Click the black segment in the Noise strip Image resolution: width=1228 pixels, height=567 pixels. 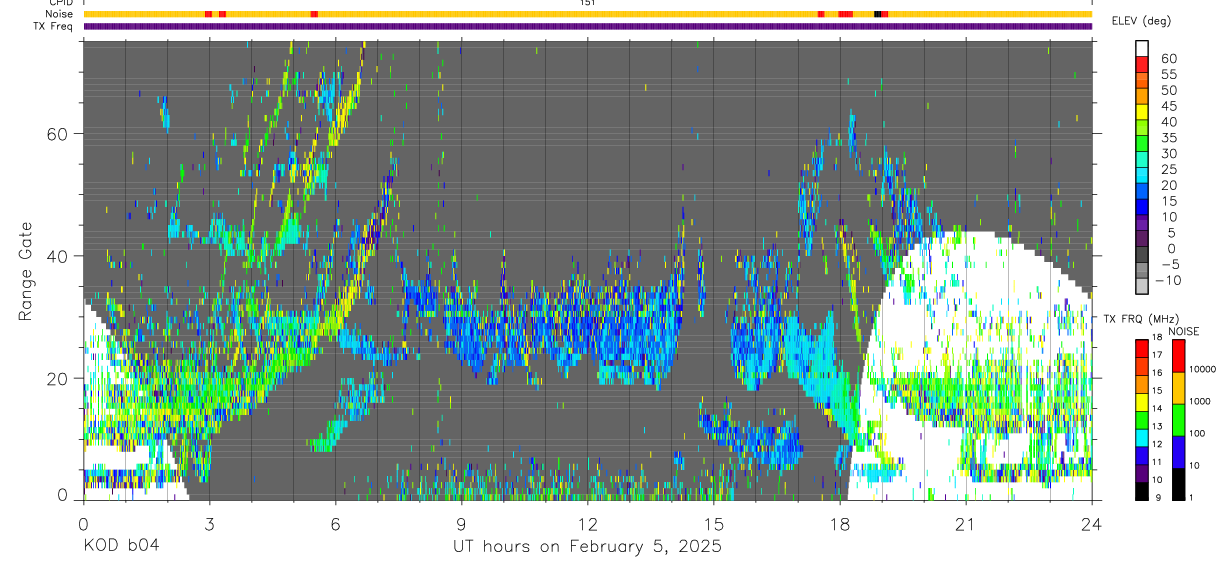pos(877,14)
